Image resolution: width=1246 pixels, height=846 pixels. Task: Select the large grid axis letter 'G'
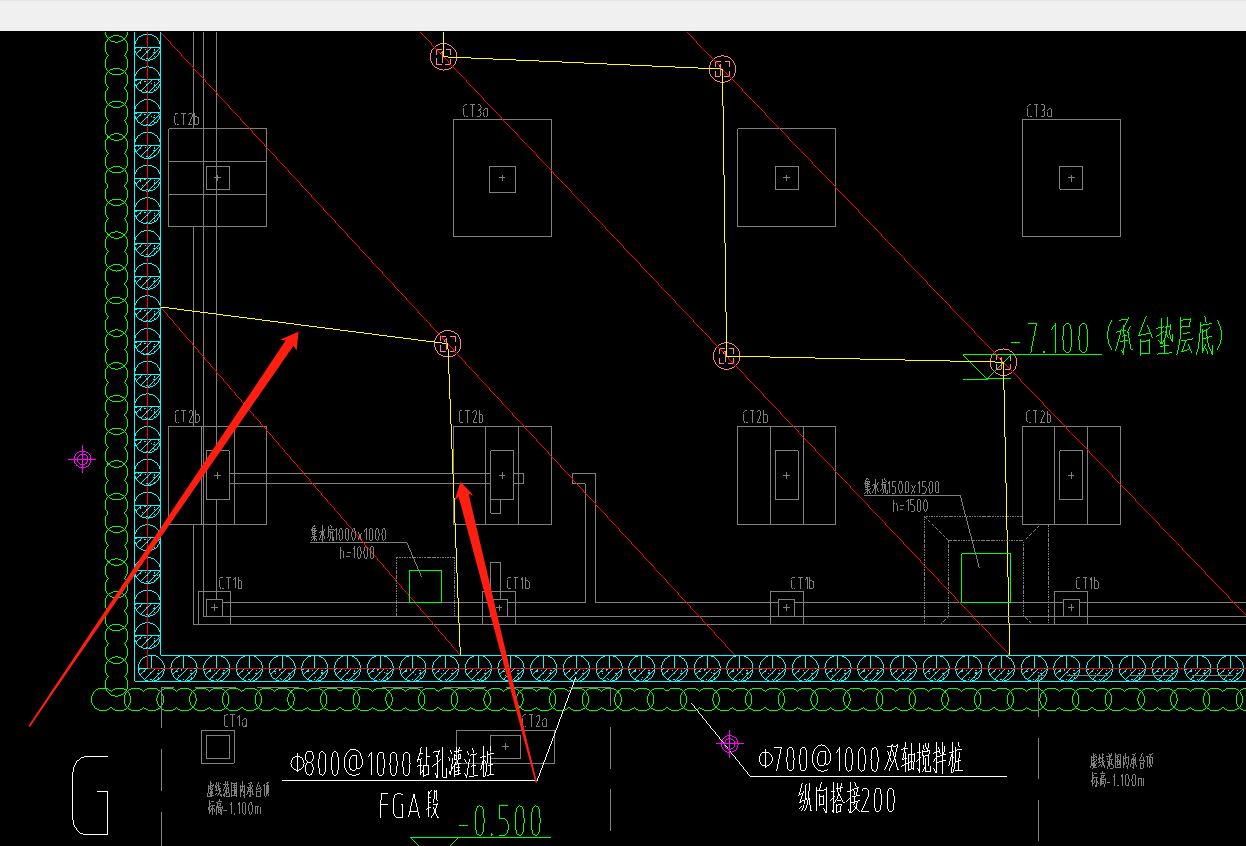90,796
